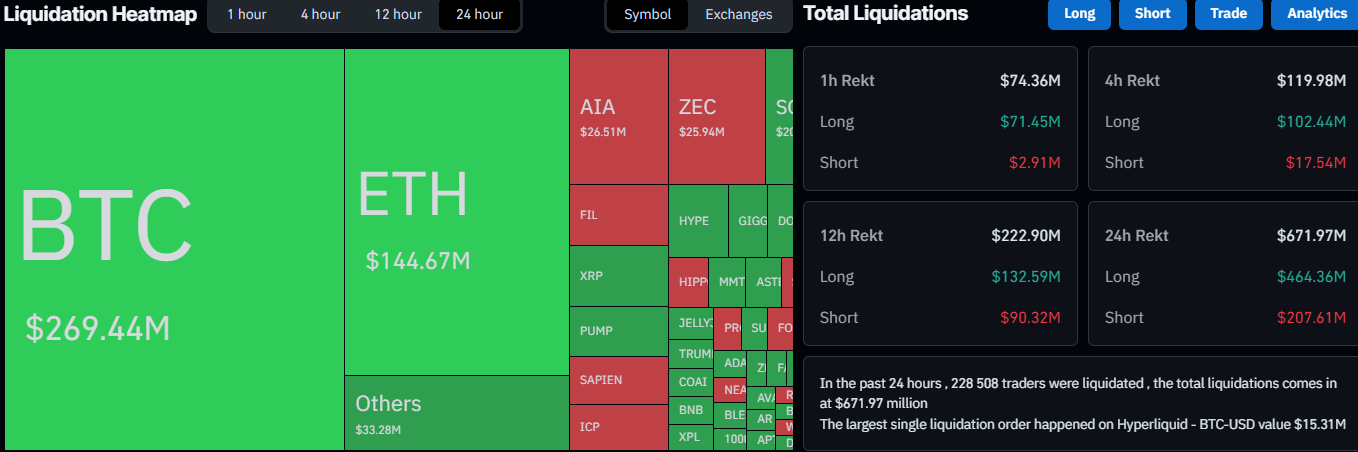Click the SAPIEN heatmap tile
Screen dimensions: 1358x452
tap(618, 380)
